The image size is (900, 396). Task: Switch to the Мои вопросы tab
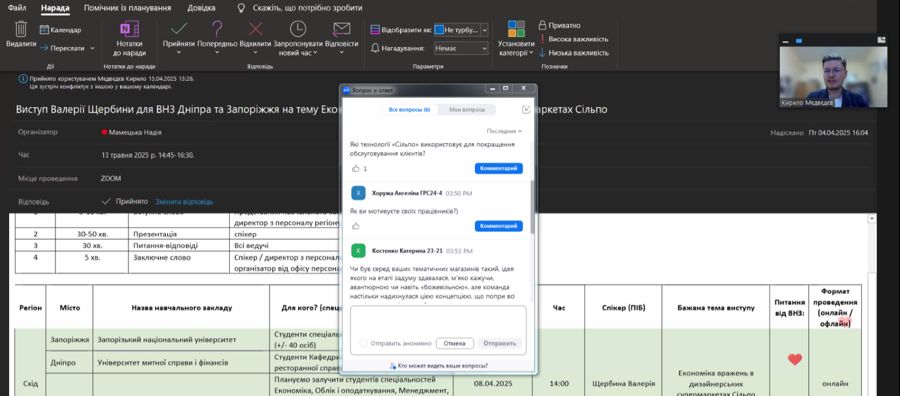click(x=466, y=110)
